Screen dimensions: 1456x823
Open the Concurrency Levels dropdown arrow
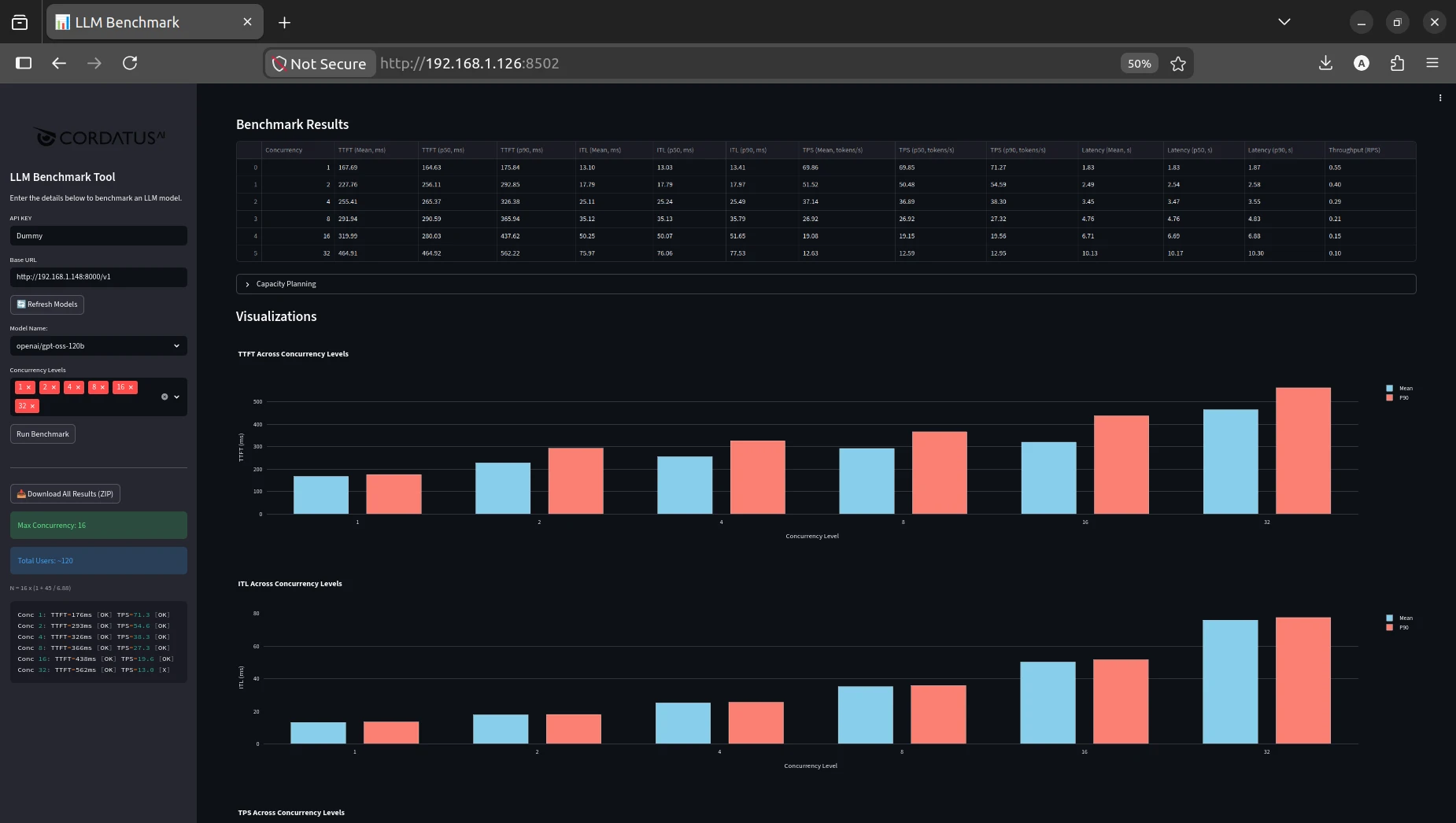click(176, 397)
